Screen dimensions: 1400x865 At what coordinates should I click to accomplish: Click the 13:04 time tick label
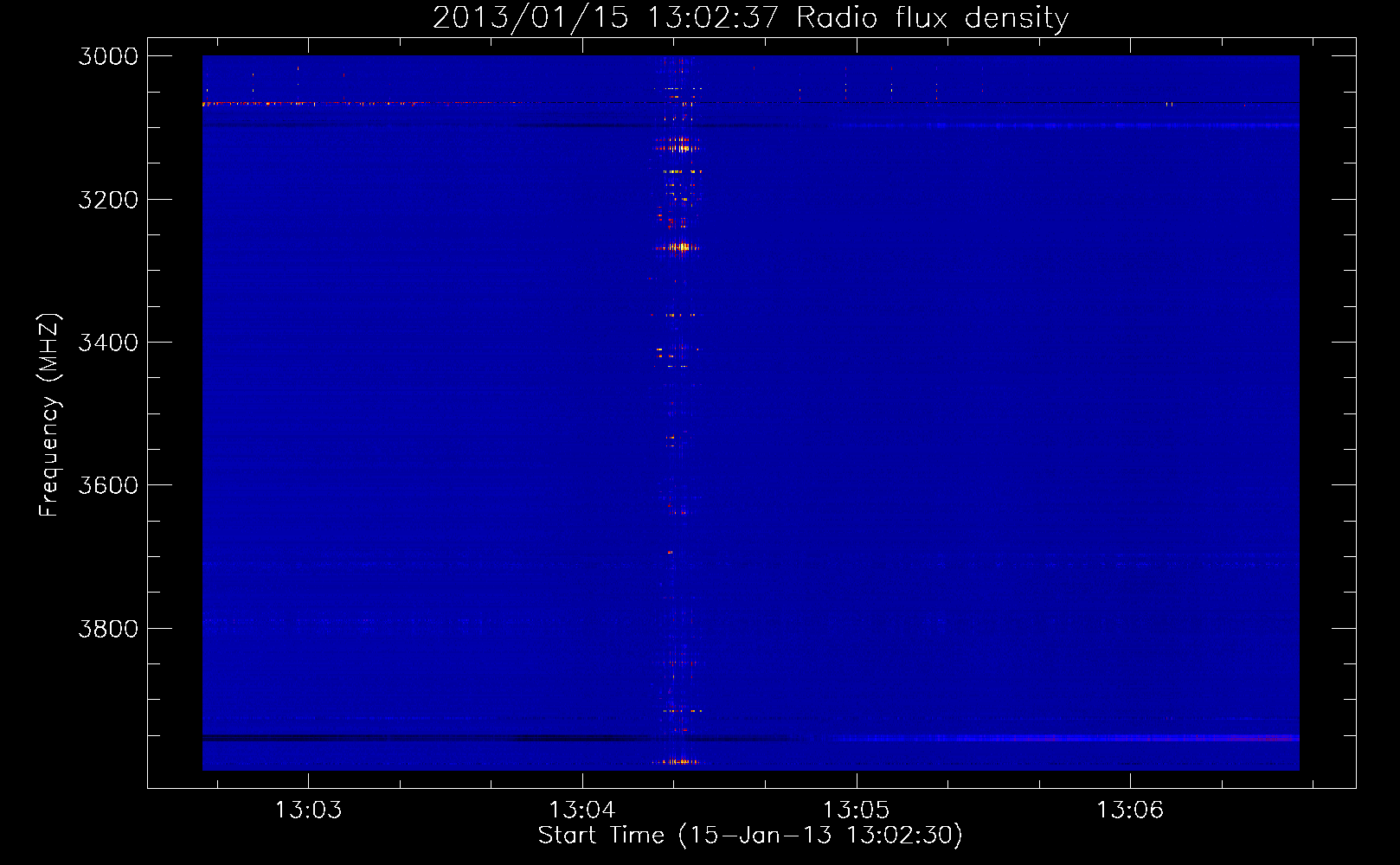tap(582, 810)
